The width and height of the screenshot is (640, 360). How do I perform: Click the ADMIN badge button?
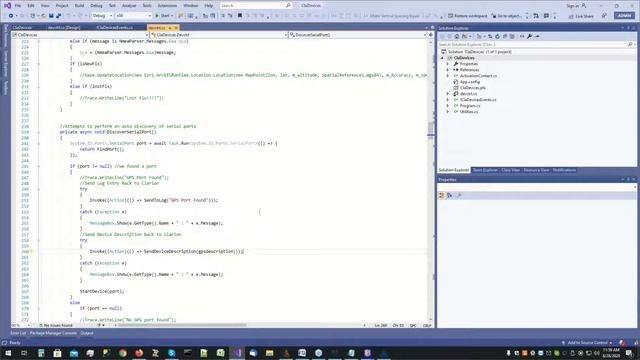tap(624, 16)
